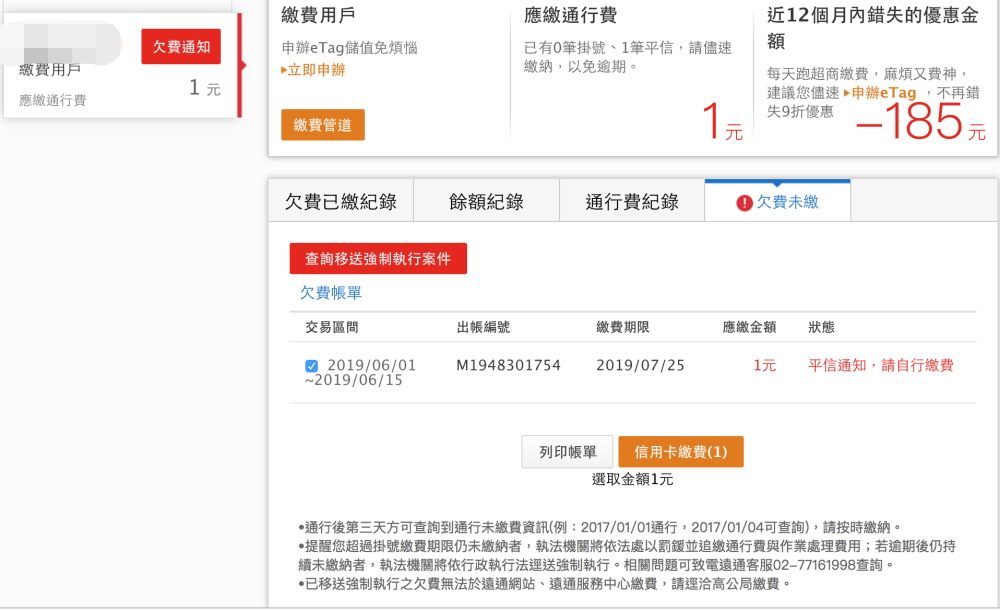Pay using 信用卡繳費(1) button
This screenshot has width=1000, height=610.
[680, 452]
